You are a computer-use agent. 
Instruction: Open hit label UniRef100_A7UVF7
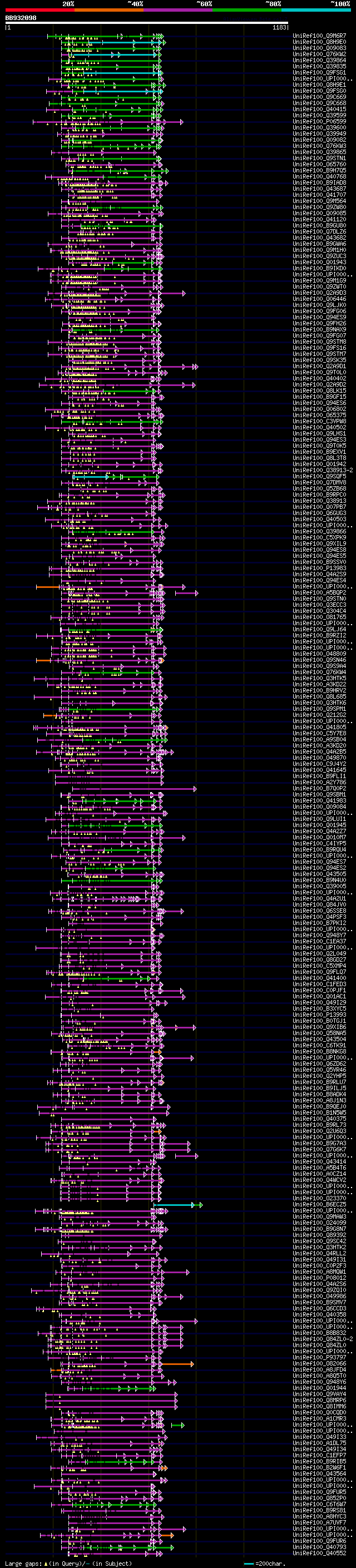[x=319, y=1522]
